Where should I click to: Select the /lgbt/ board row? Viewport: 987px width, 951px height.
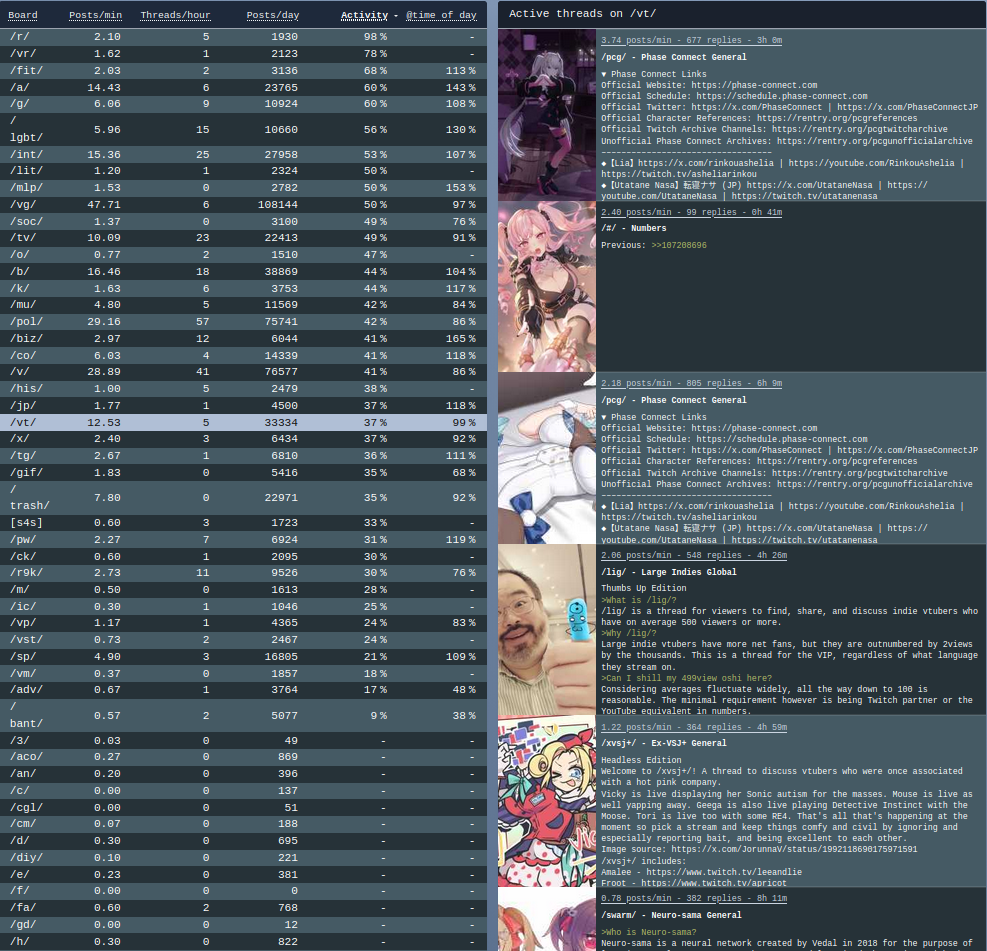[243, 129]
